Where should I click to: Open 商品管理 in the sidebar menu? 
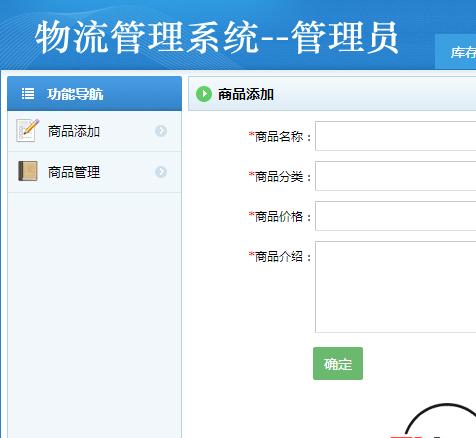94,172
